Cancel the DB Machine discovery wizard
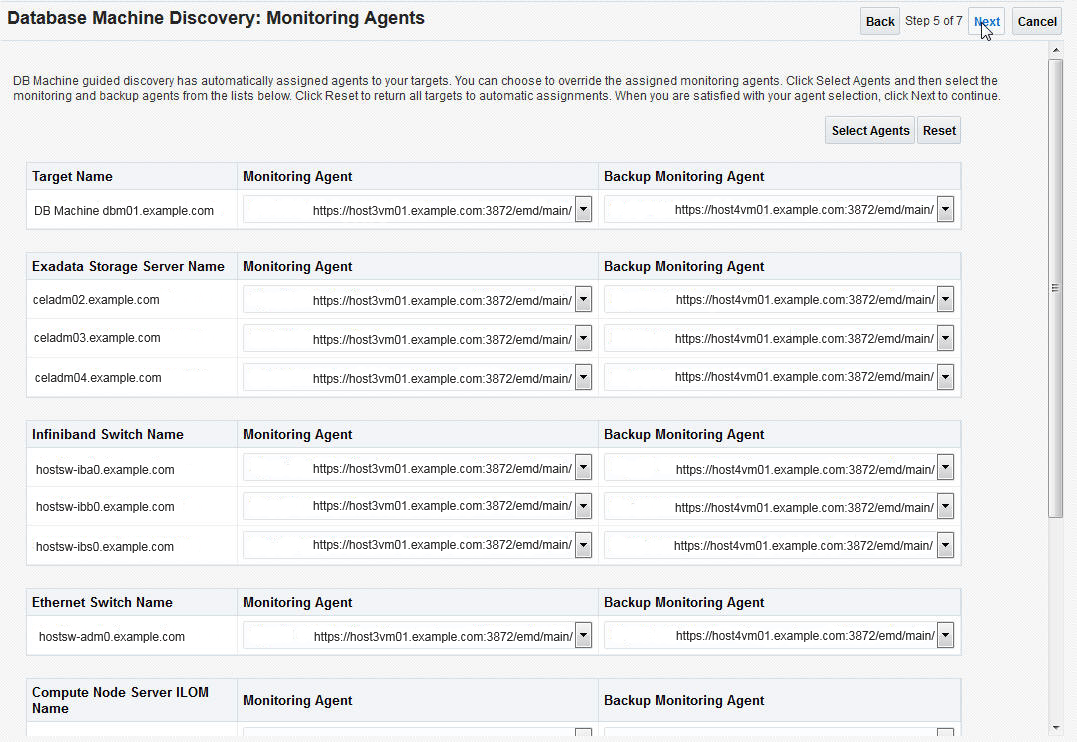 point(1036,21)
